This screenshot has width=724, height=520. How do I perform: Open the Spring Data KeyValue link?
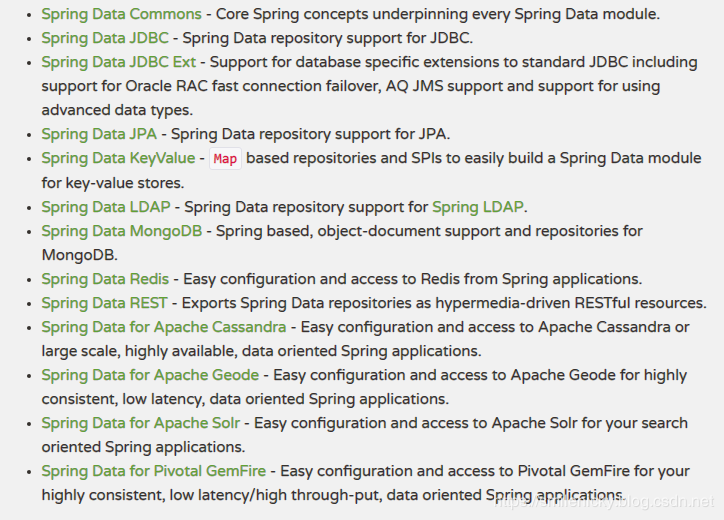(118, 158)
